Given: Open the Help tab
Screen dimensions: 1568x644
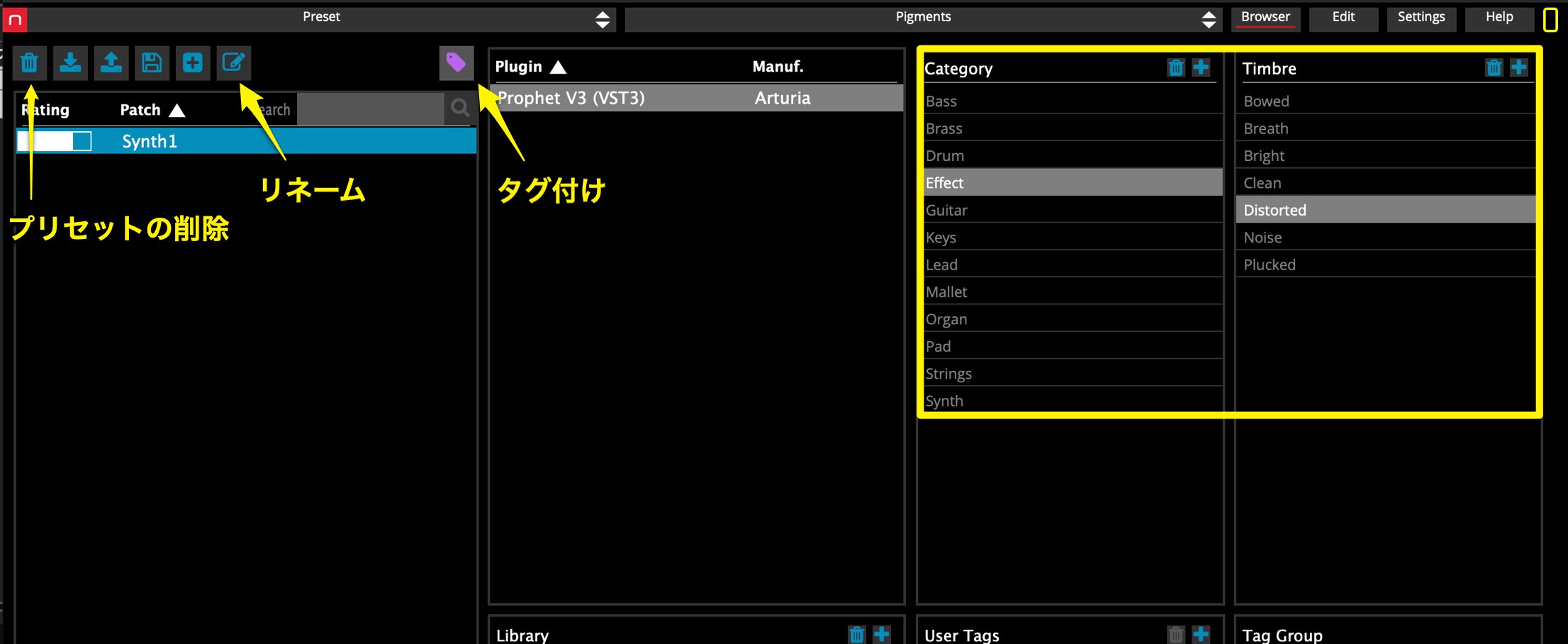Looking at the screenshot, I should 1499,18.
